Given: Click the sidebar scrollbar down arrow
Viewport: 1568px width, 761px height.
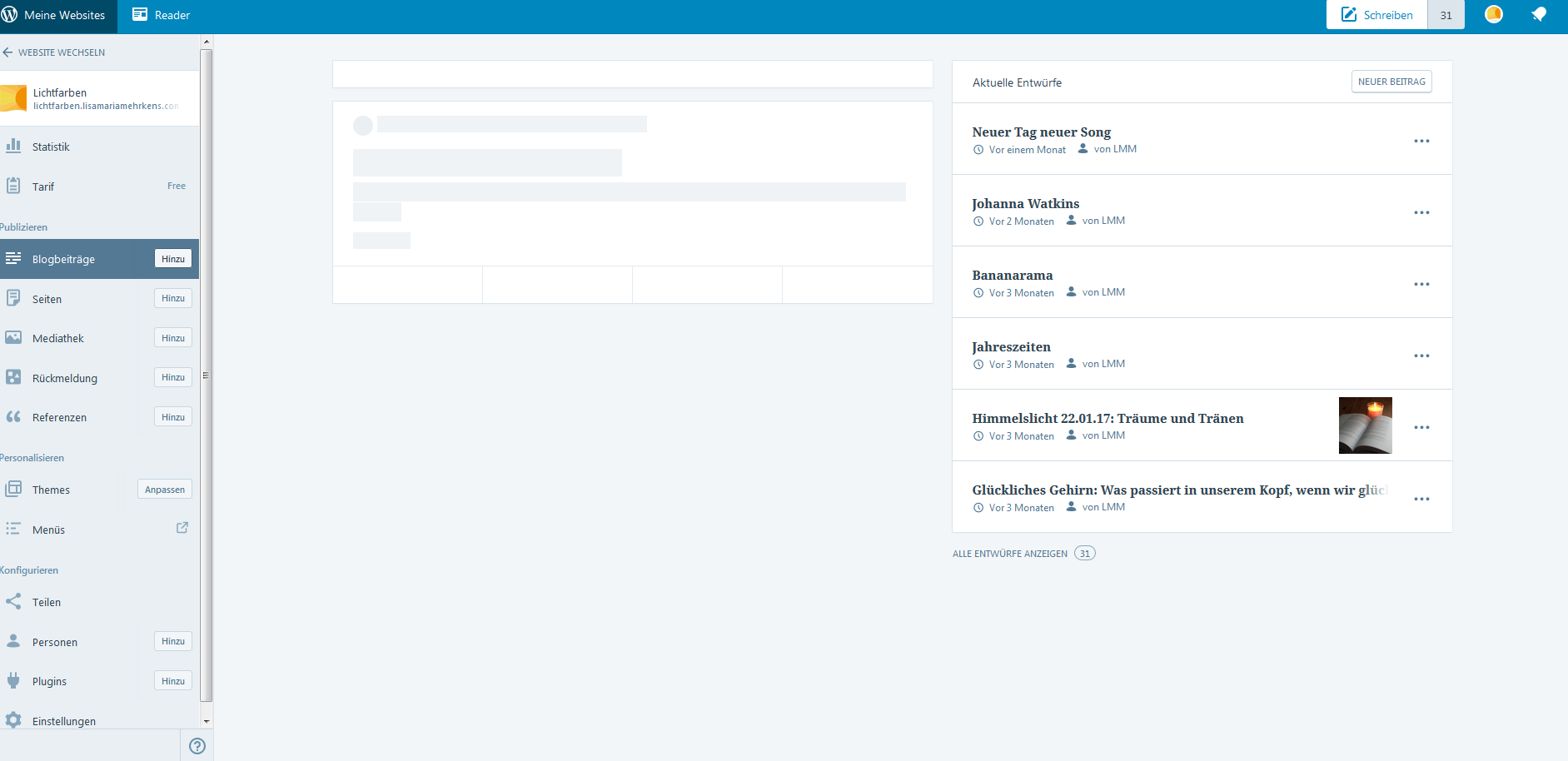Looking at the screenshot, I should 207,722.
